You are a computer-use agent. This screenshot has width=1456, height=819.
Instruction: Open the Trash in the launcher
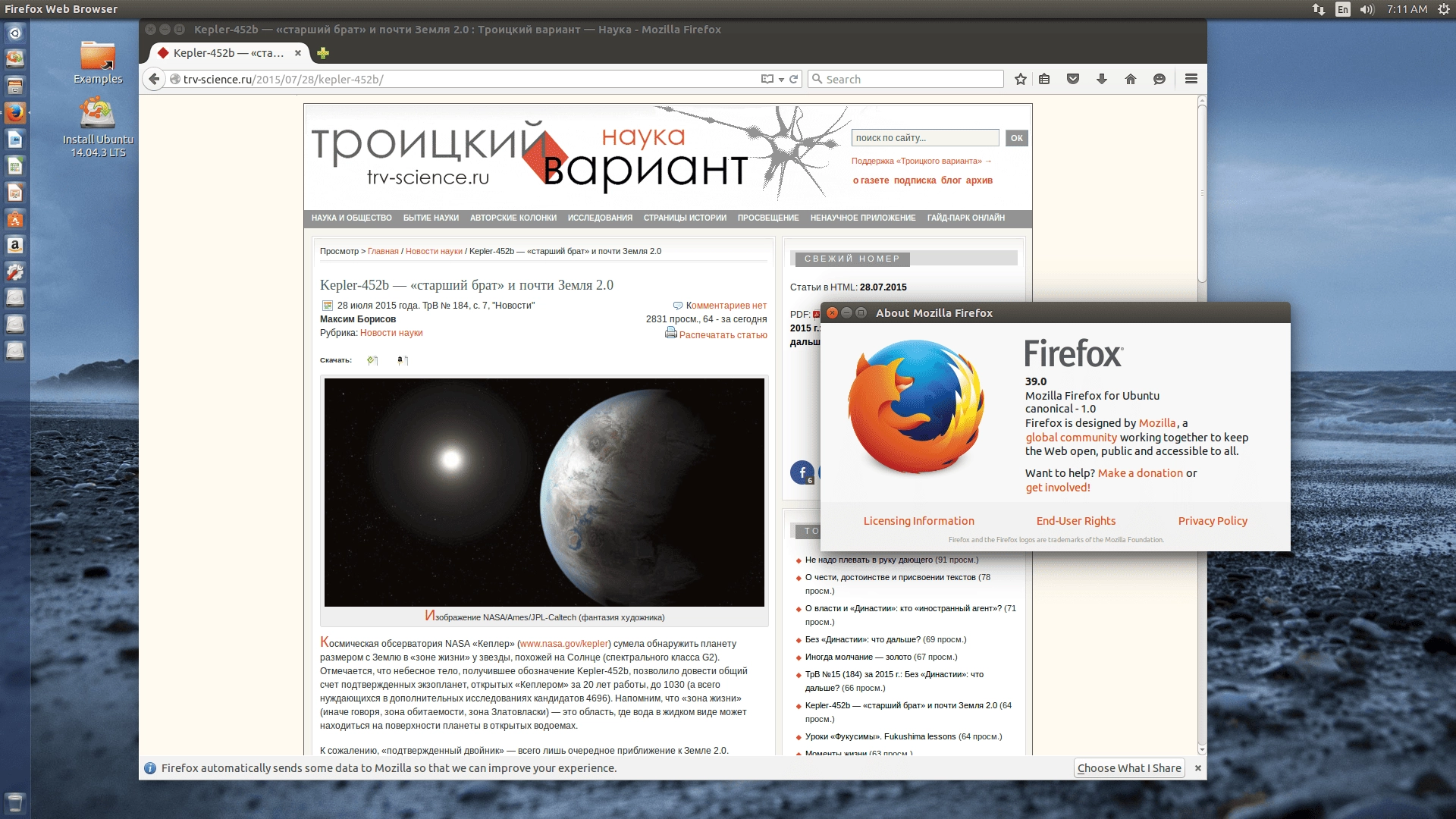15,802
